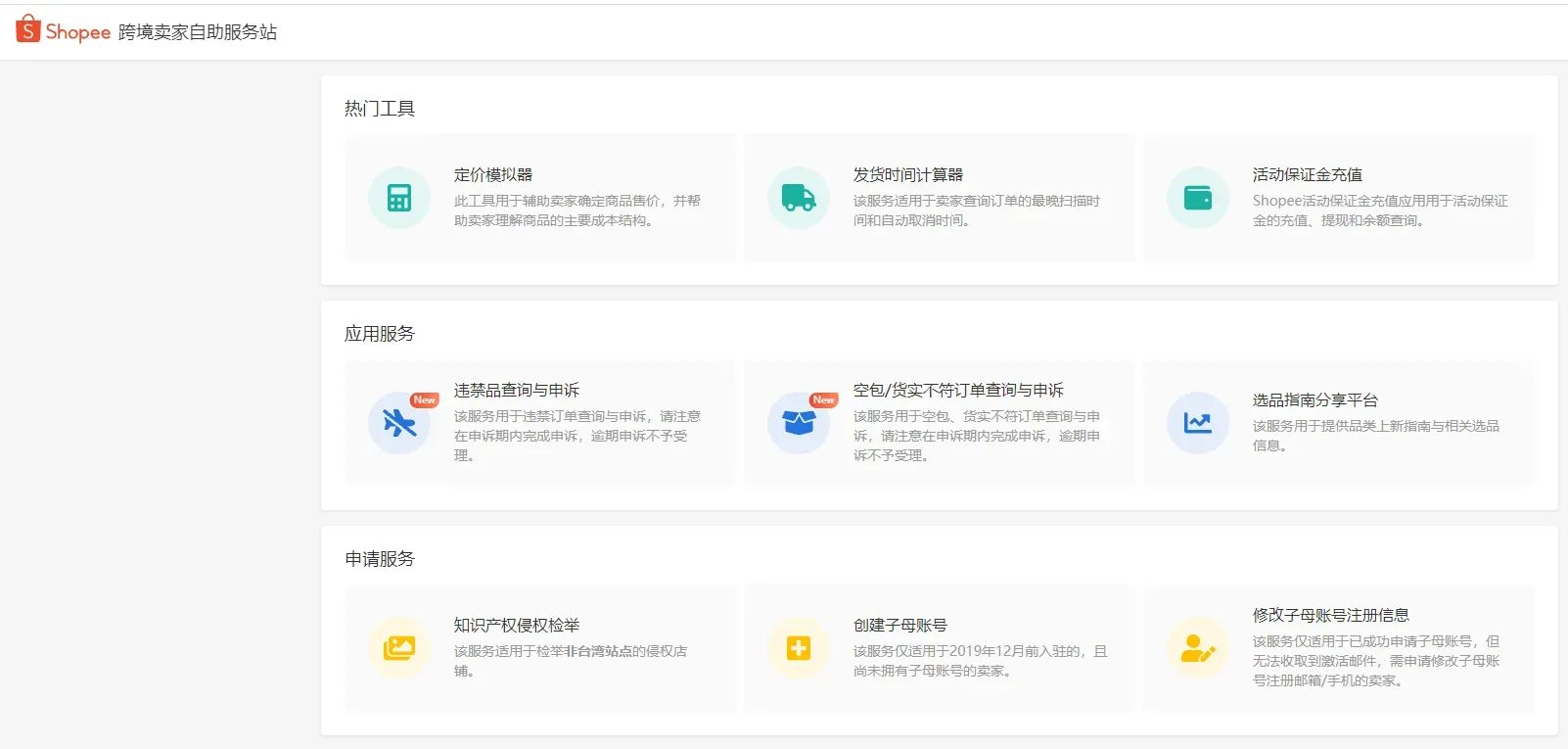
Task: Open the 定价模拟器 tool title
Action: [493, 175]
